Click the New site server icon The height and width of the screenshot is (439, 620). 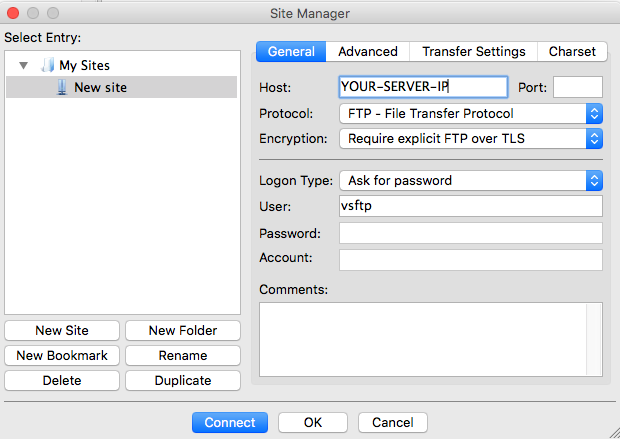point(62,87)
